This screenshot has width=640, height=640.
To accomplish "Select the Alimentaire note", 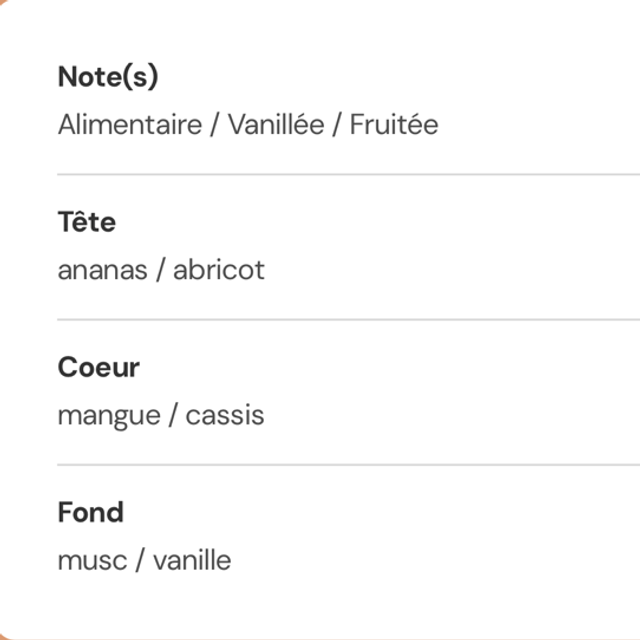I will (x=129, y=125).
